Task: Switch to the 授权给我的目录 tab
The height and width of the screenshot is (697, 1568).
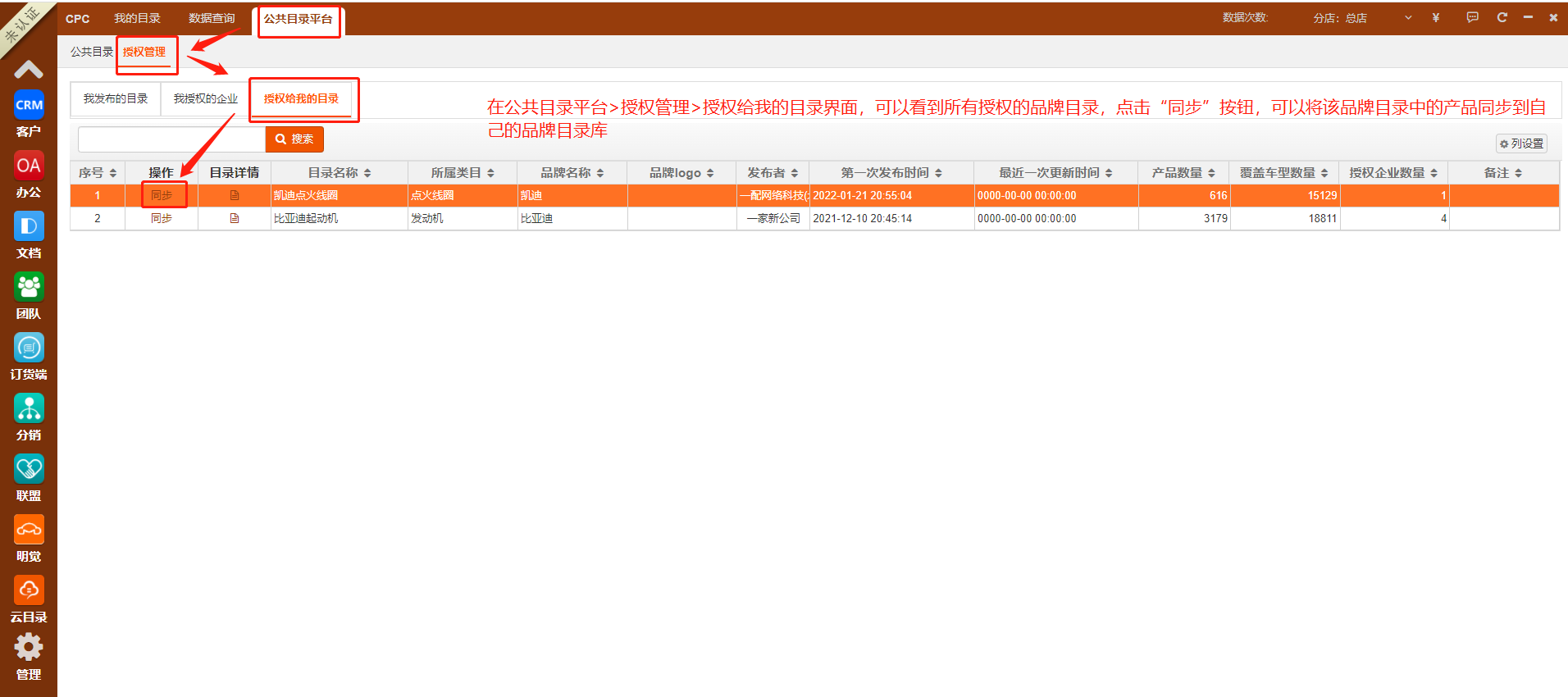Action: click(301, 98)
